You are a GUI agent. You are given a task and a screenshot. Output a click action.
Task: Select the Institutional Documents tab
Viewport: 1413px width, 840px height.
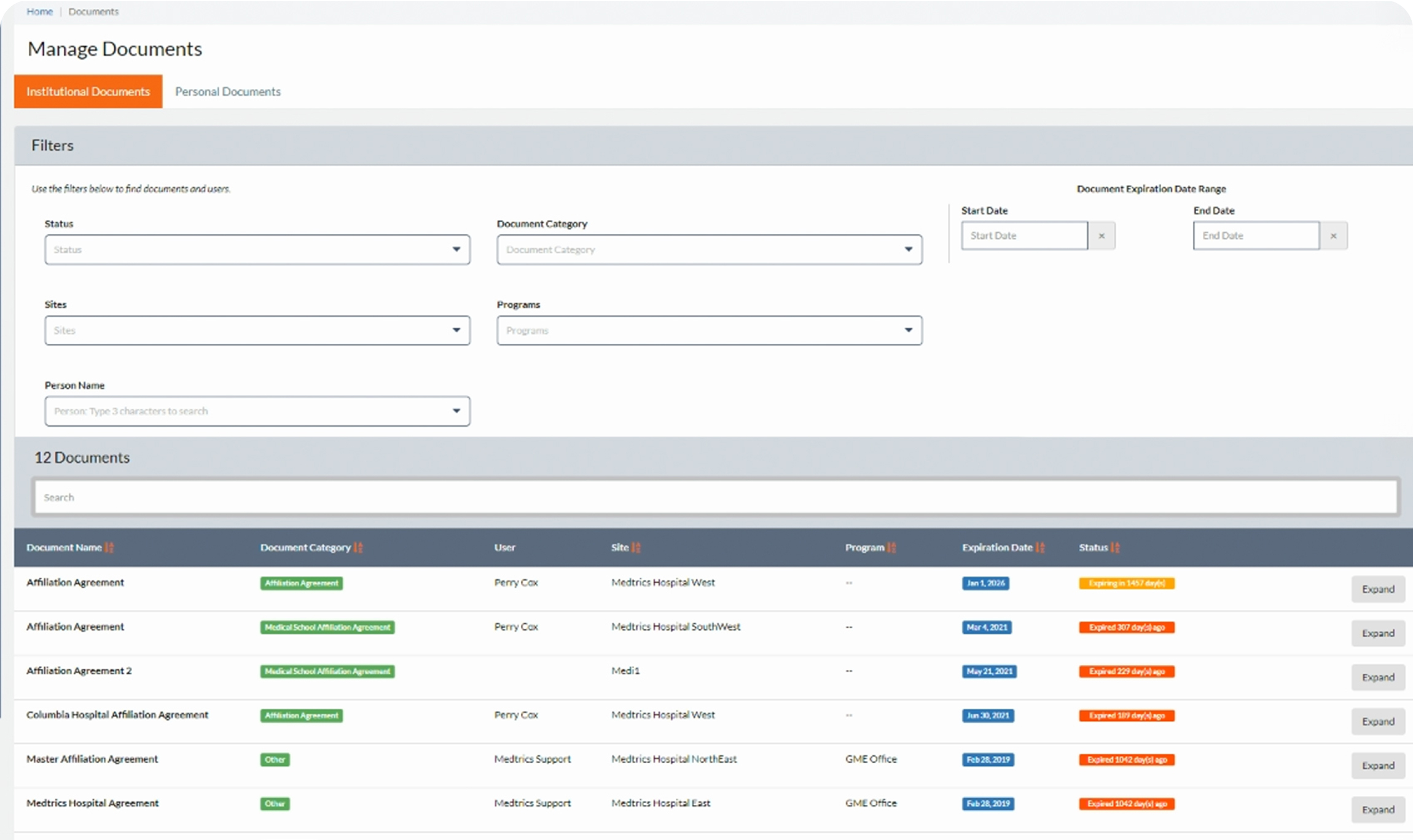[x=88, y=91]
